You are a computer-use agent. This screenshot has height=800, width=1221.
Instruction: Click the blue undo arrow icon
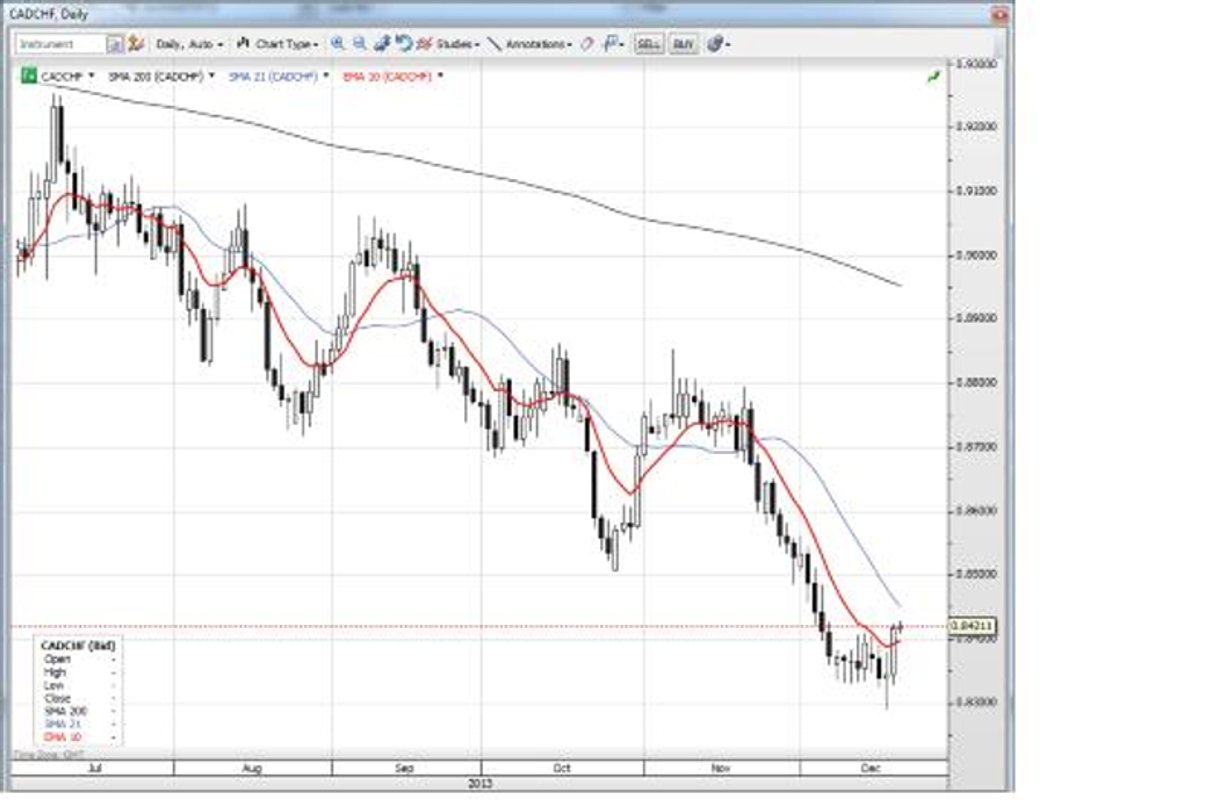coord(403,44)
